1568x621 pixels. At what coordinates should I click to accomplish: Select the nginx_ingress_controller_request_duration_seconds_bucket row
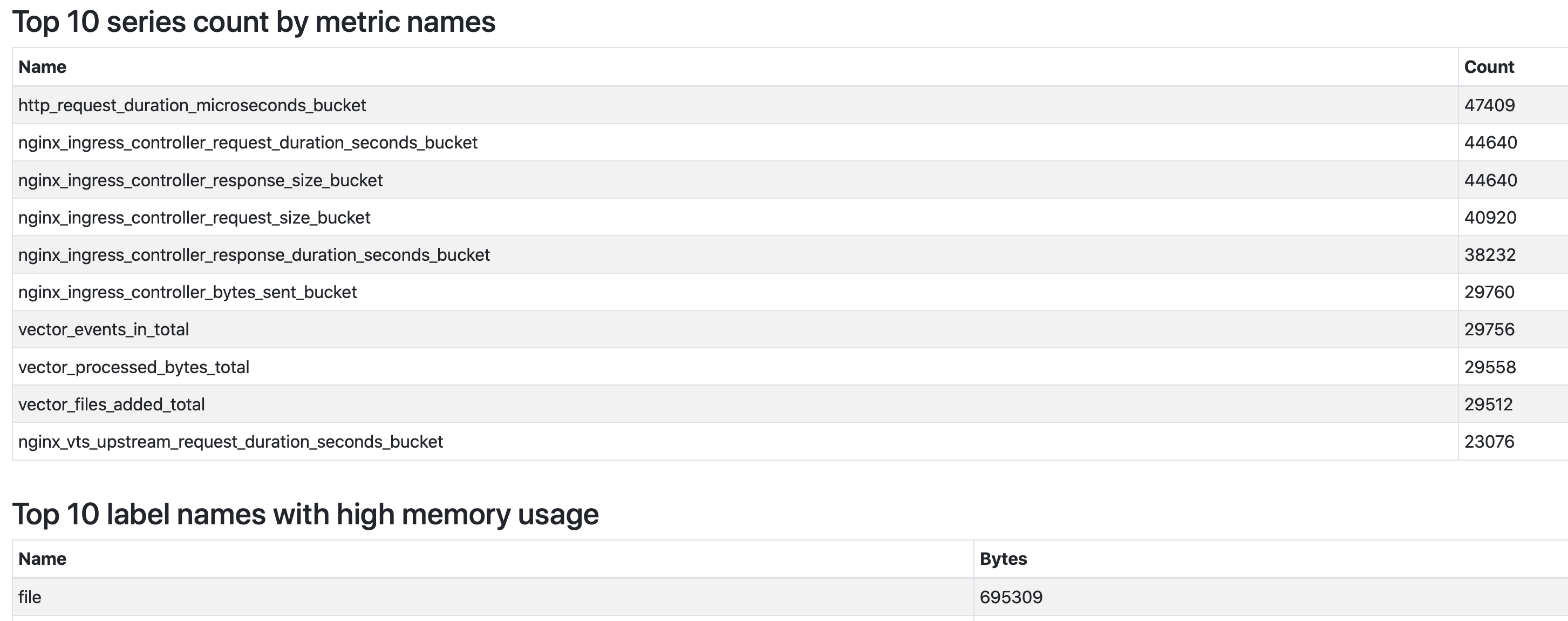790,143
